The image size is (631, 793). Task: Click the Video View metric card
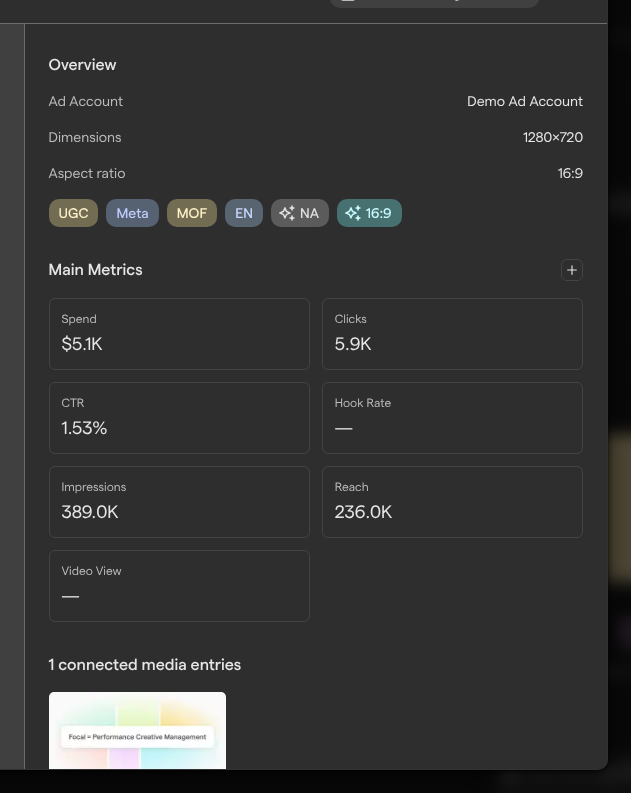point(179,586)
